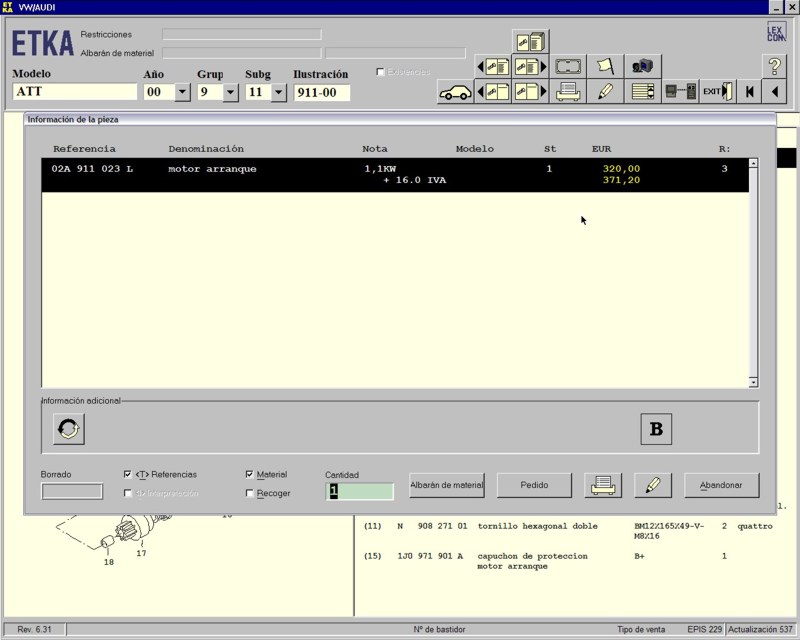The height and width of the screenshot is (640, 800).
Task: Expand the Subg dropdown
Action: tap(279, 92)
